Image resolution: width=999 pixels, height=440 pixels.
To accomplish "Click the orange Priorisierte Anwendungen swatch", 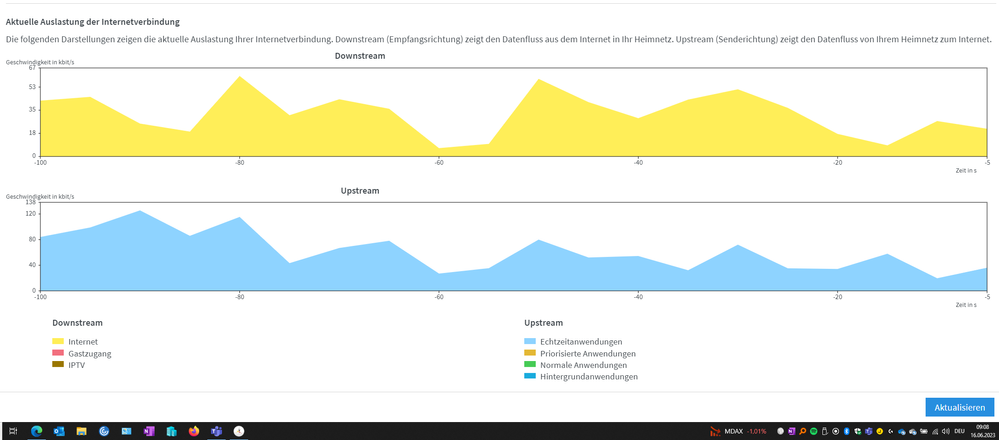I will pyautogui.click(x=529, y=353).
